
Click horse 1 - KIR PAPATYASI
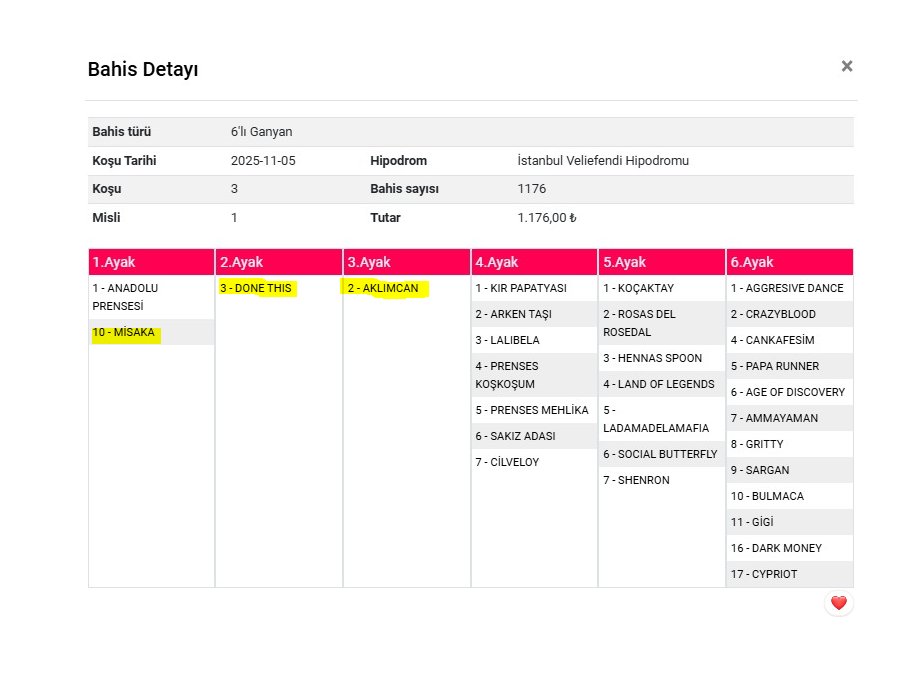coord(535,288)
